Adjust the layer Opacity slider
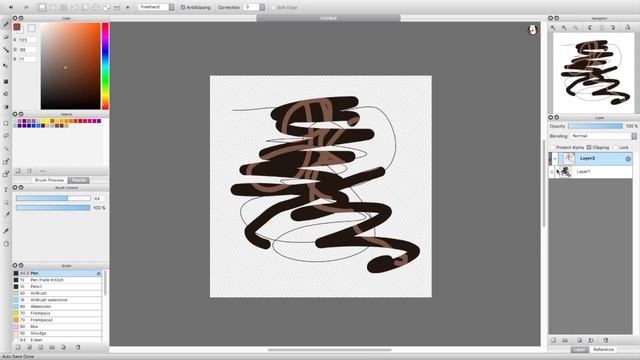 coord(596,126)
